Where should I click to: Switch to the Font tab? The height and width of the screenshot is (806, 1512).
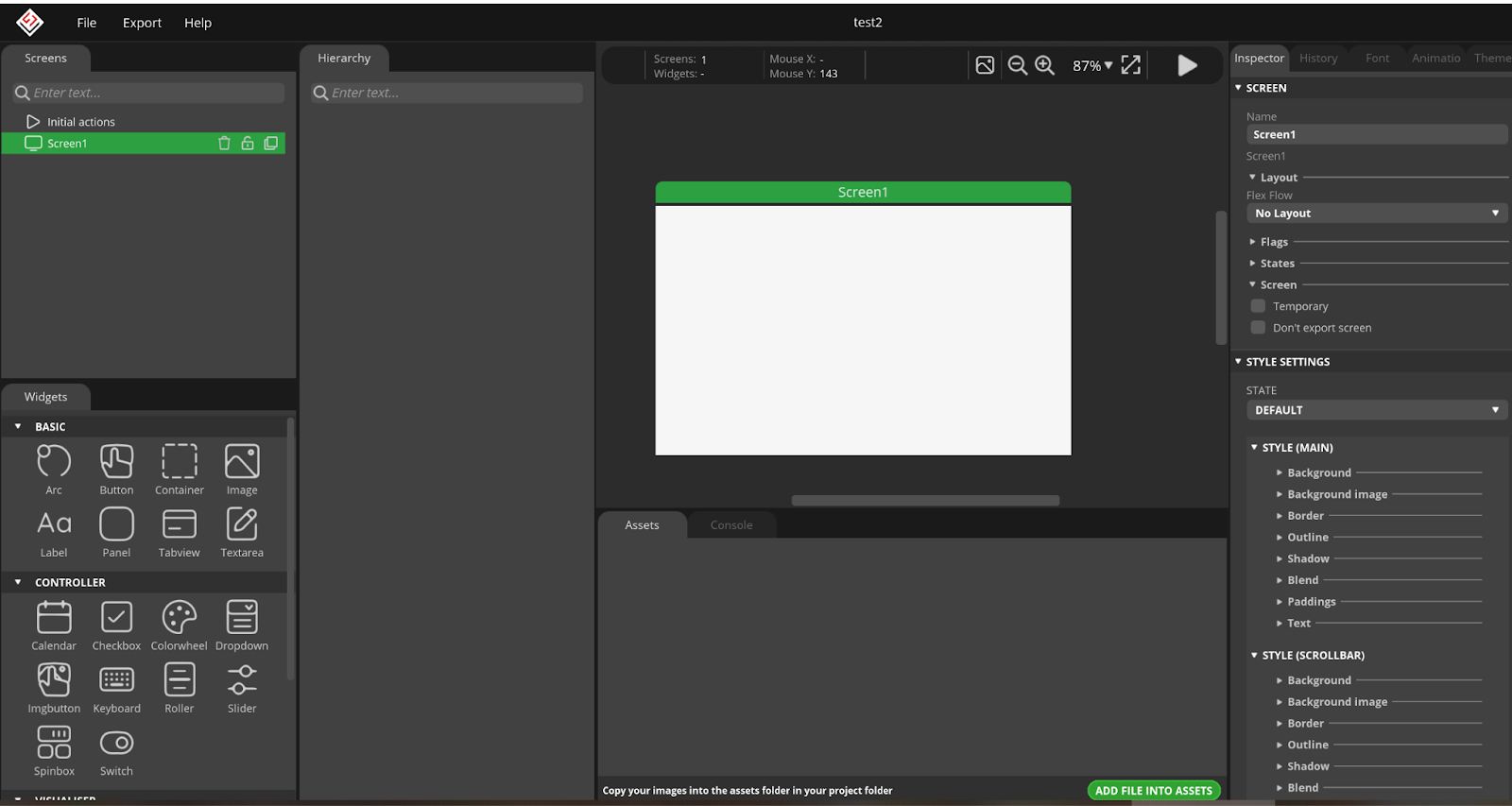[x=1377, y=58]
